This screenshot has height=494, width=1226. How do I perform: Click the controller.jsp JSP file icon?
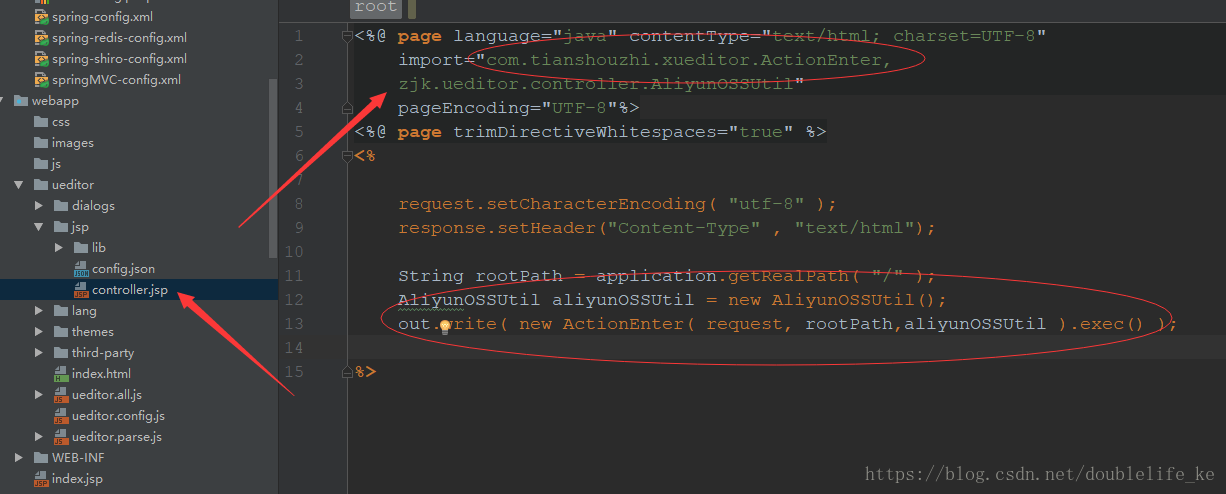(x=81, y=290)
